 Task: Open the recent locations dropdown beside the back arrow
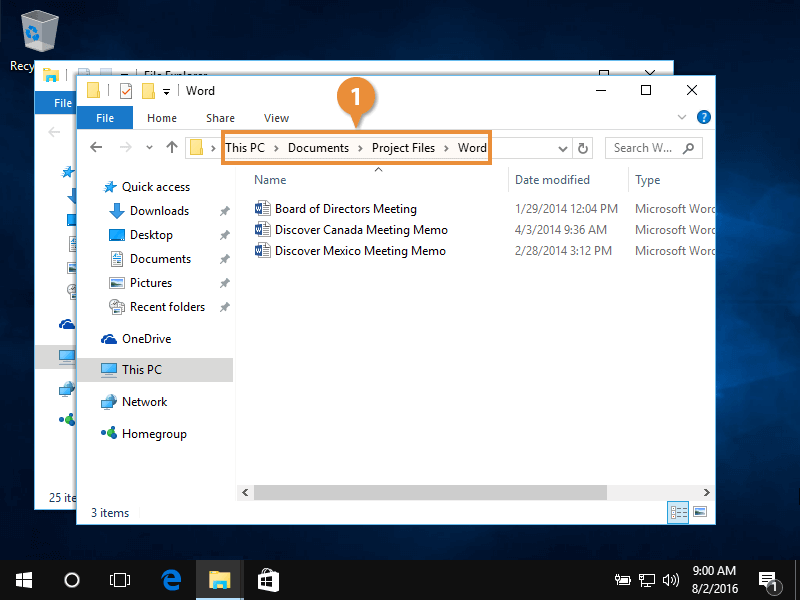click(x=148, y=147)
